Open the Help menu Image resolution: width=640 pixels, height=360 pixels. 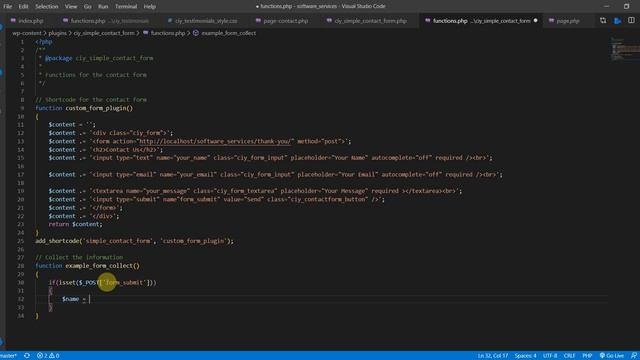149,7
